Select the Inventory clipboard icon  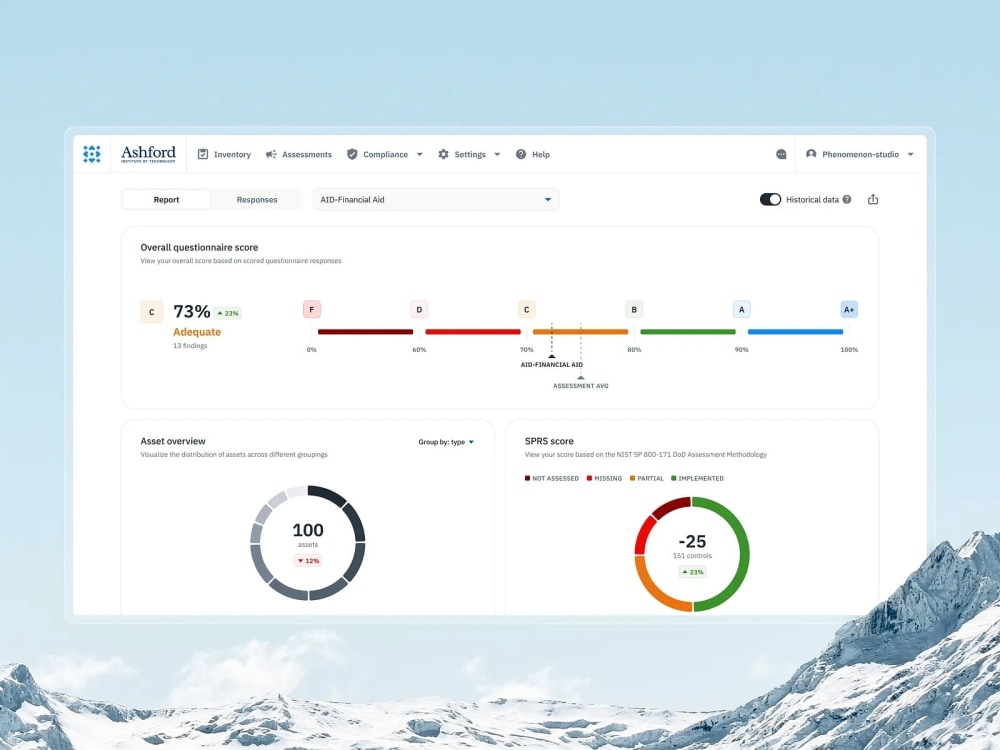pyautogui.click(x=203, y=154)
